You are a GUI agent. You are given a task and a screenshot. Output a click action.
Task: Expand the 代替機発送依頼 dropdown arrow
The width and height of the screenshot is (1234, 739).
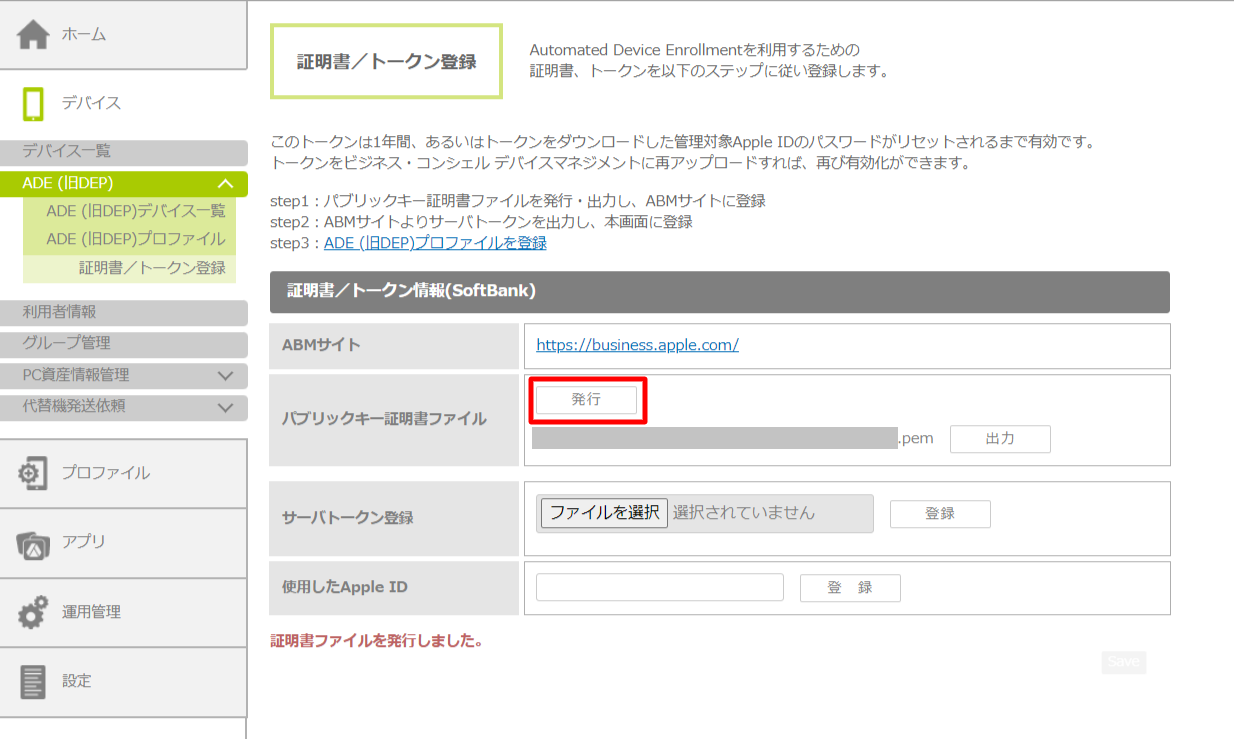tap(225, 407)
